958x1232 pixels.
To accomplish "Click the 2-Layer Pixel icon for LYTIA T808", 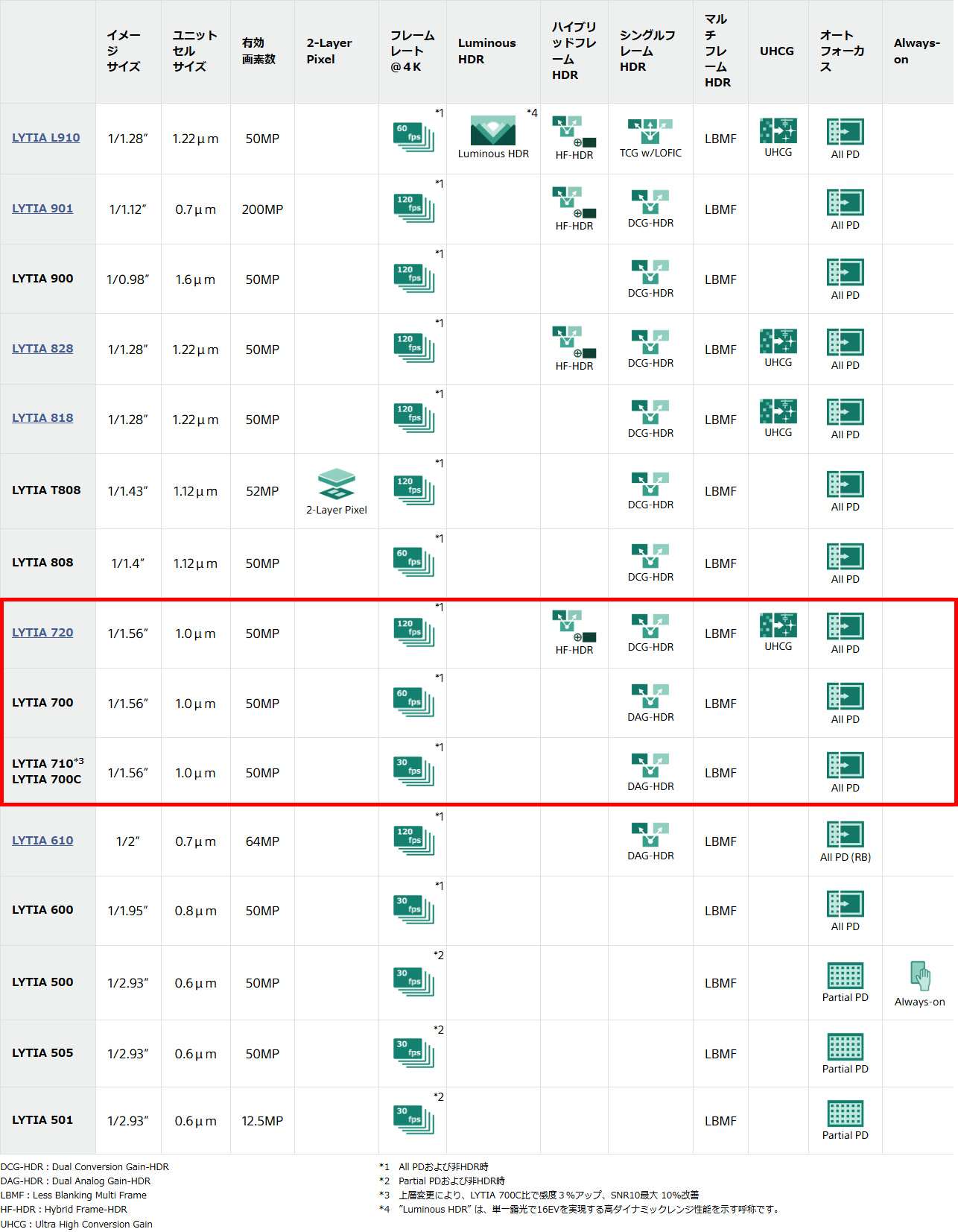I will 337,484.
